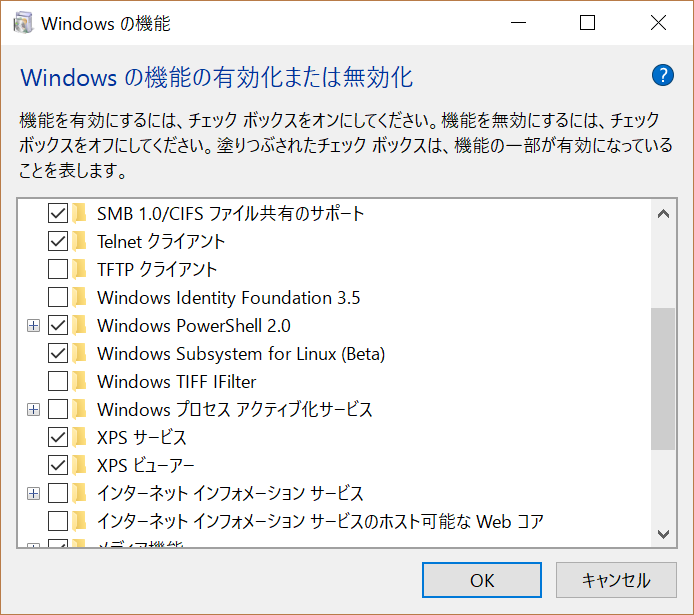Click folder icon beside Windows Subsystem for Linux
The width and height of the screenshot is (694, 615).
(80, 353)
